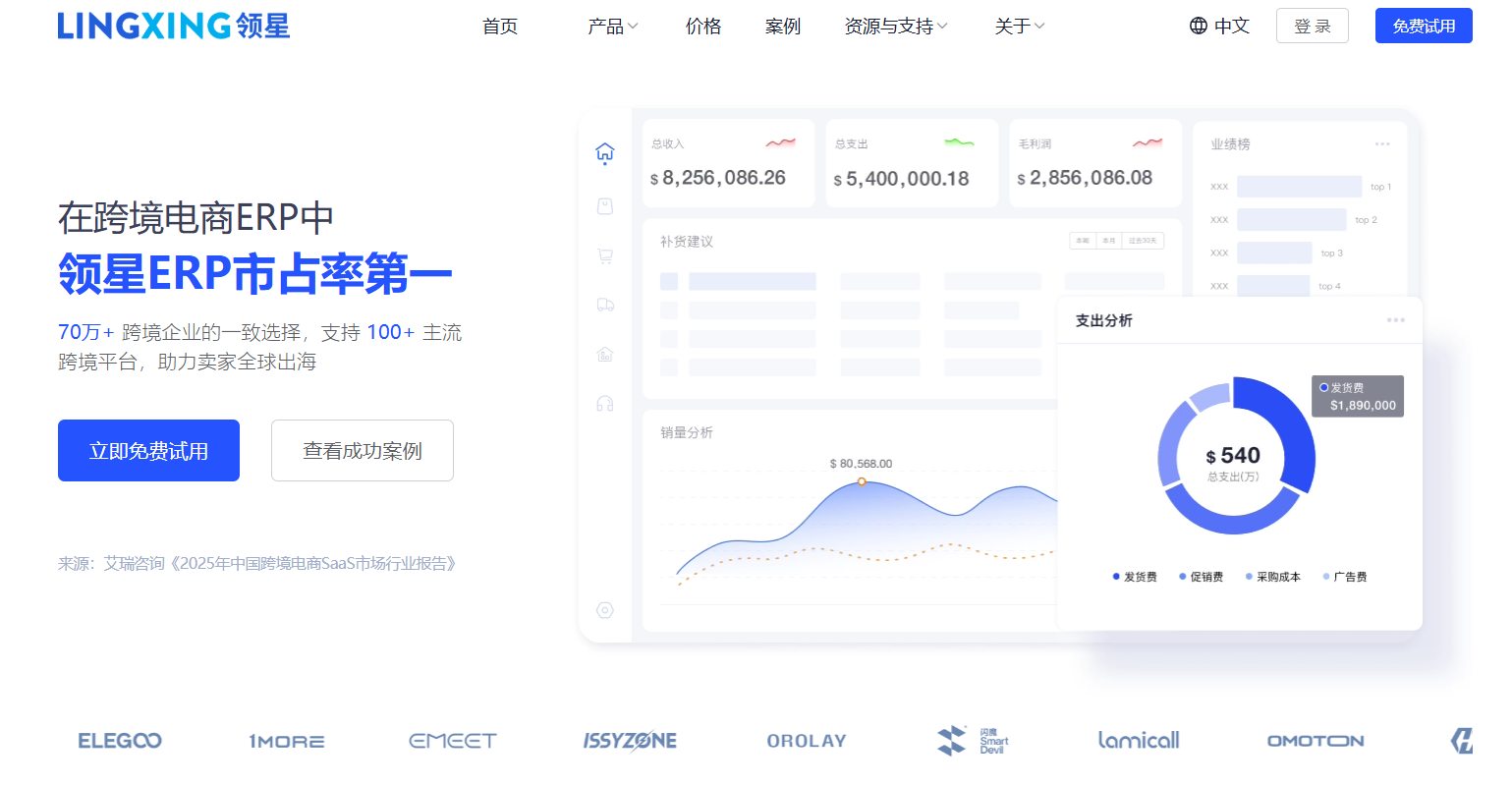Expand the 产品 dropdown menu
This screenshot has width=1512, height=786.
[612, 27]
